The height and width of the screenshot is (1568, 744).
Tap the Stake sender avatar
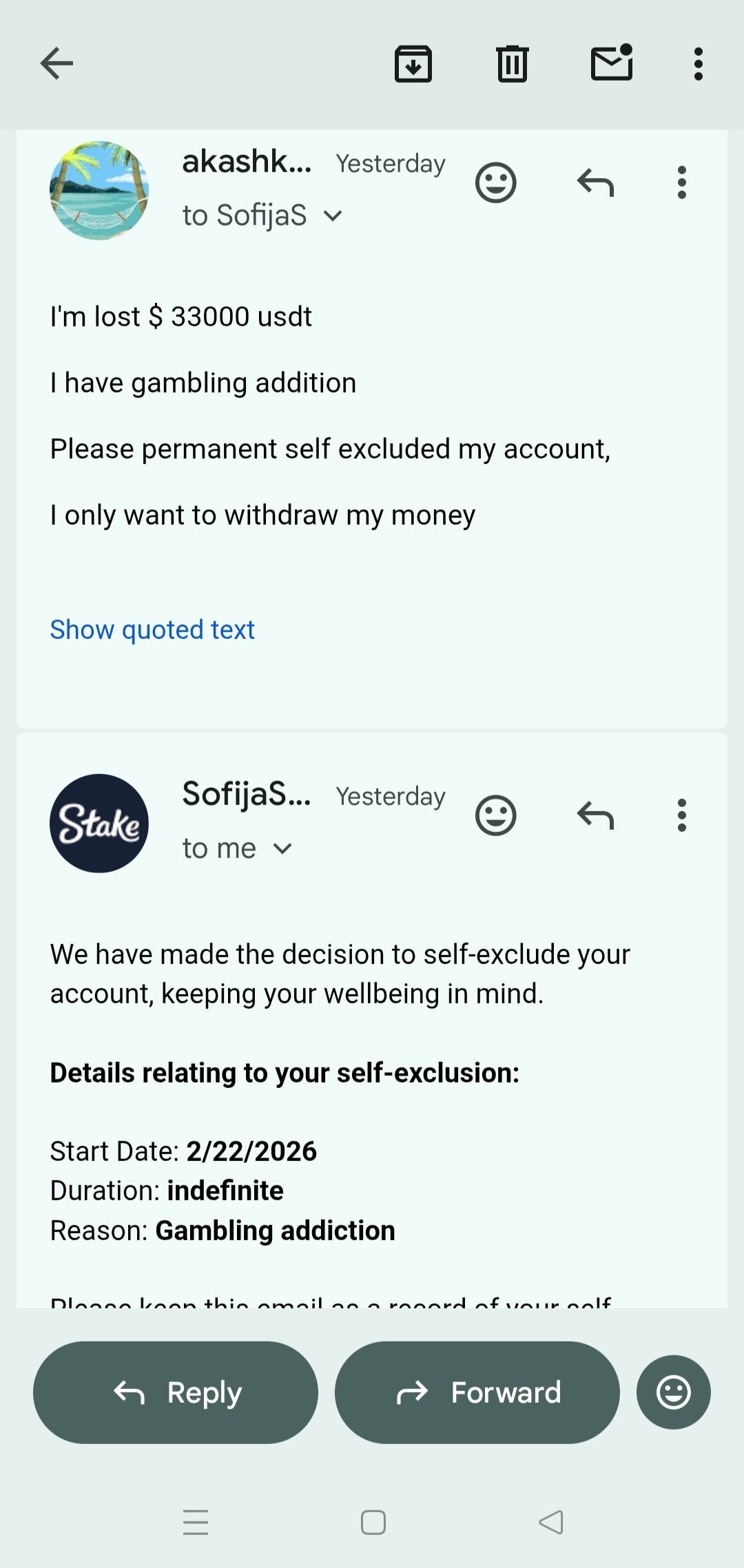99,823
